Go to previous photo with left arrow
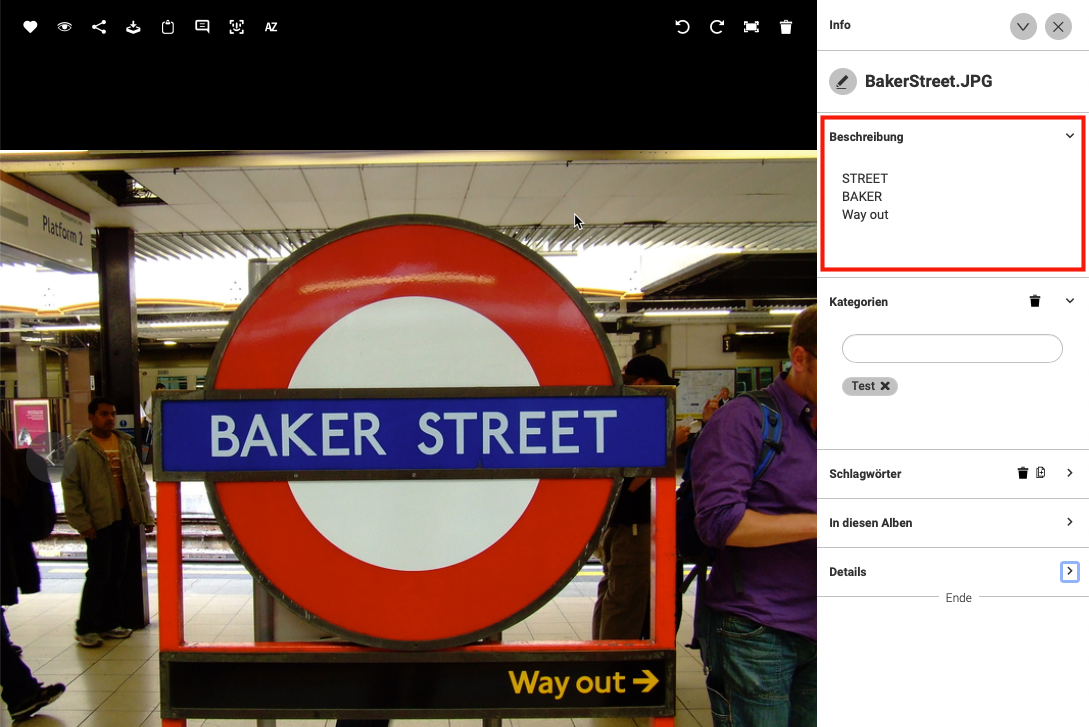 pyautogui.click(x=50, y=458)
